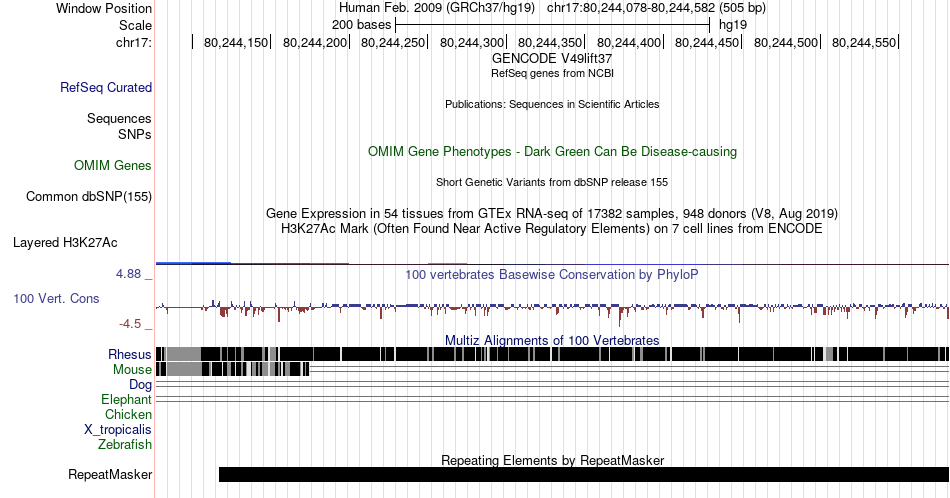Select the Dog alignment label
950x498 pixels.
(140, 385)
